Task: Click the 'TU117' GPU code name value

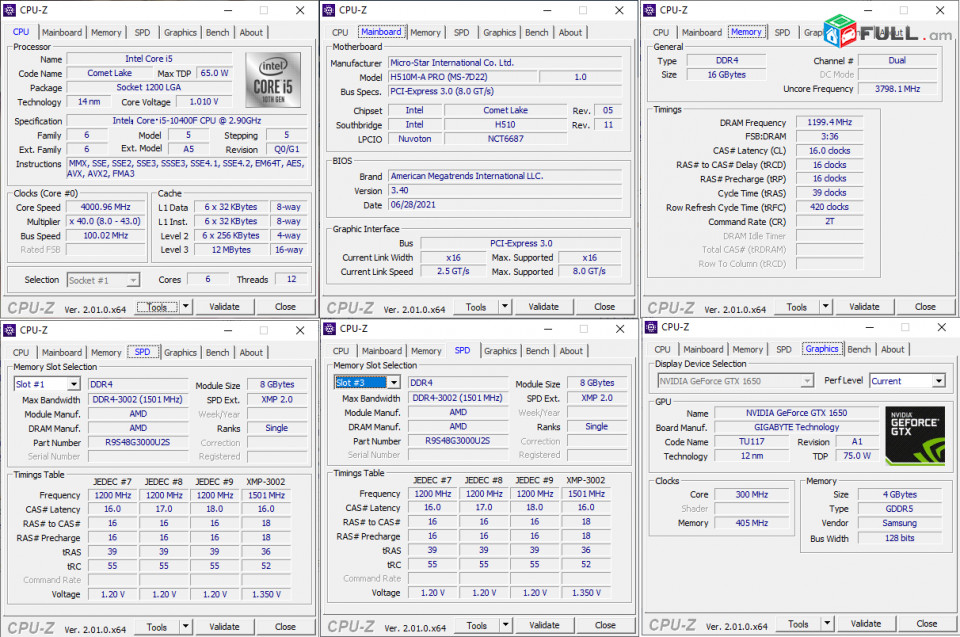Action: click(751, 442)
